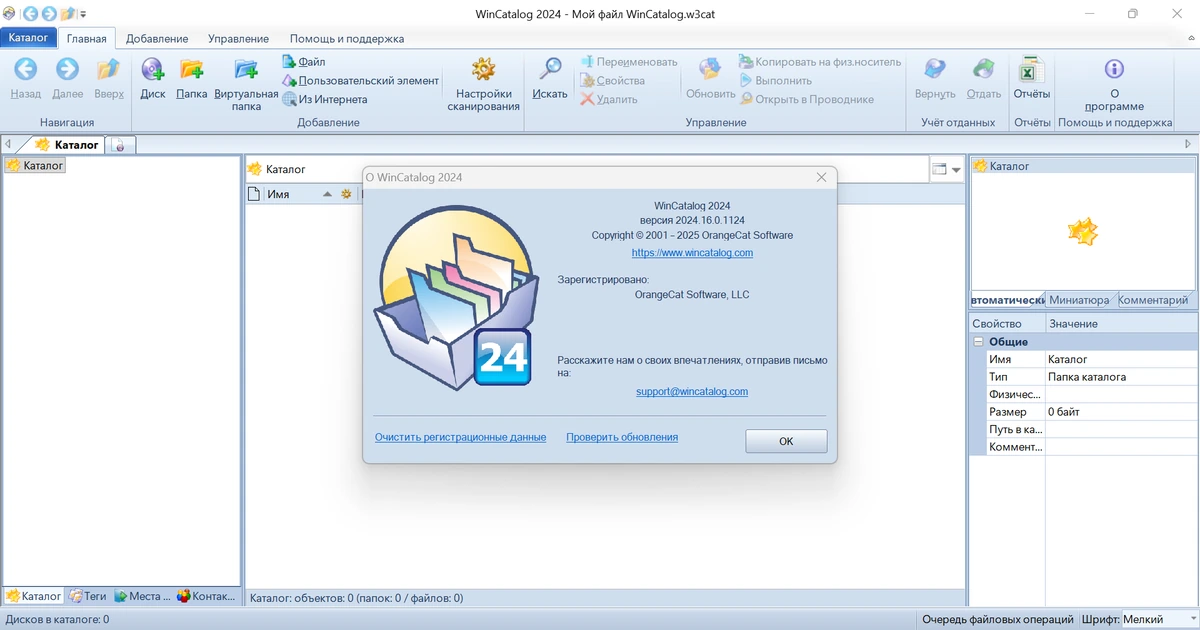This screenshot has width=1200, height=630.
Task: Click the Тип value Папка каталога
Action: point(1120,377)
